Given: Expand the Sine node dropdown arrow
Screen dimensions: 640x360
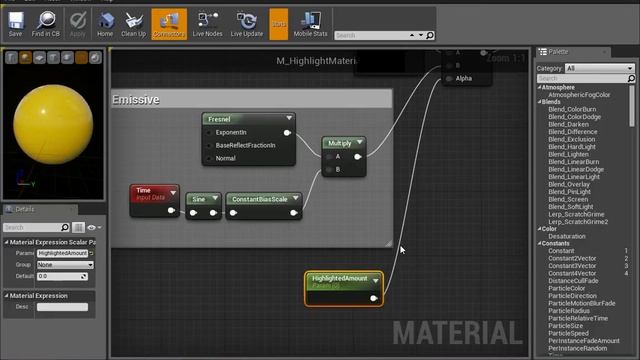Looking at the screenshot, I should pos(215,198).
